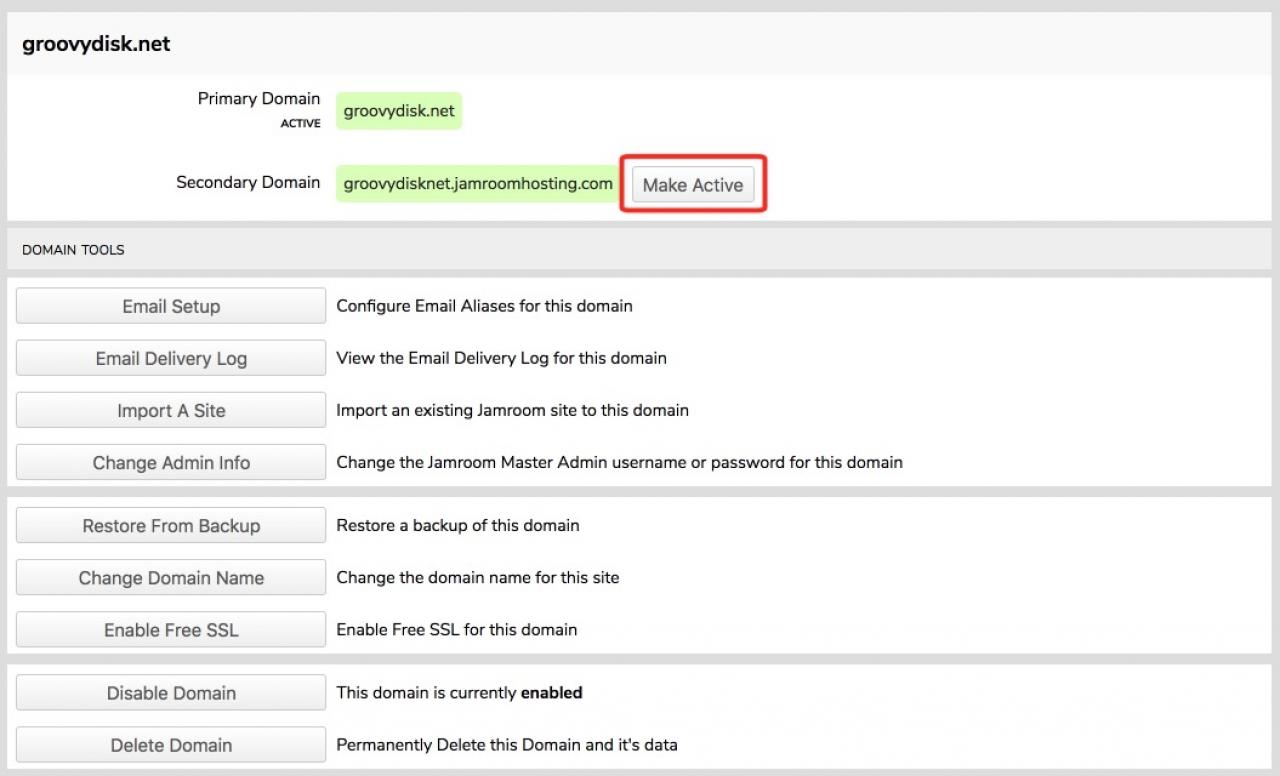Click the 'Secondary Domain' field label
1280x776 pixels.
tap(248, 183)
